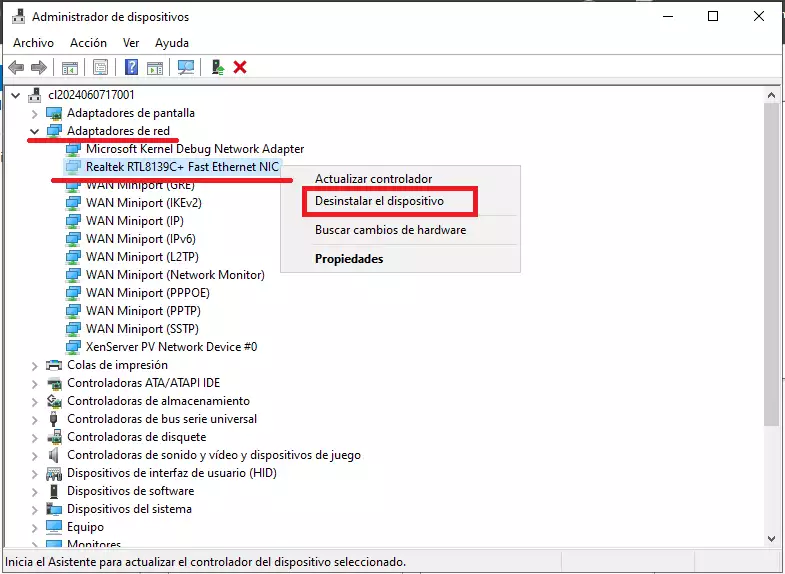Click the blue Help question-mark toolbar icon

click(x=130, y=67)
